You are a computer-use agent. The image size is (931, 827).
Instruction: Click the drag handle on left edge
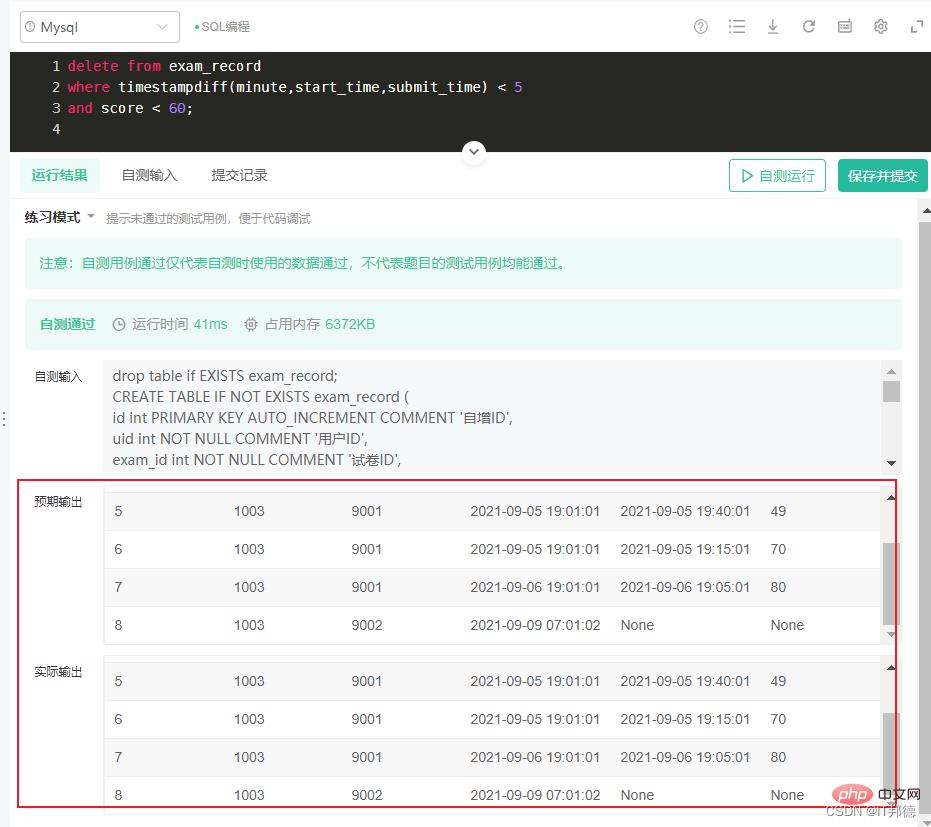pos(4,418)
